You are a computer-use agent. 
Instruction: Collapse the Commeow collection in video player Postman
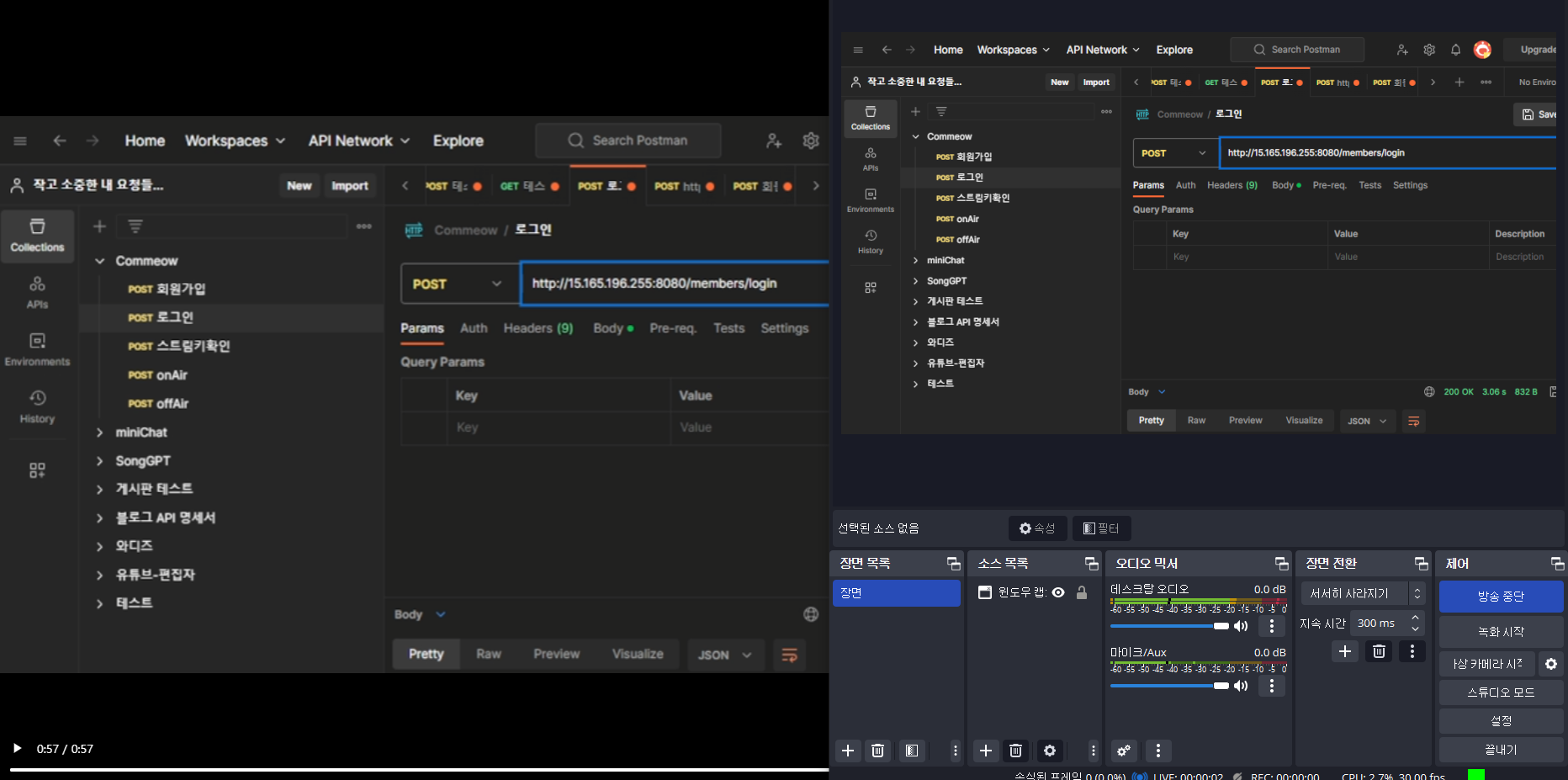click(99, 261)
